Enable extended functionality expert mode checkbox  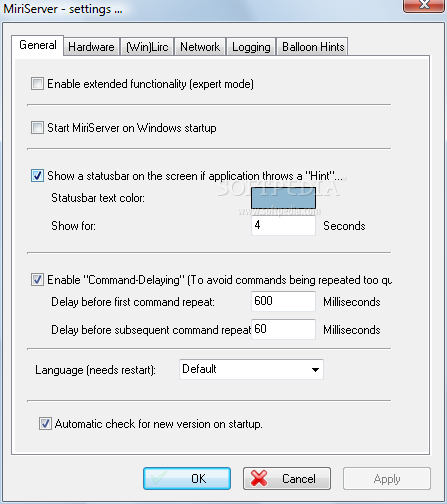point(37,84)
